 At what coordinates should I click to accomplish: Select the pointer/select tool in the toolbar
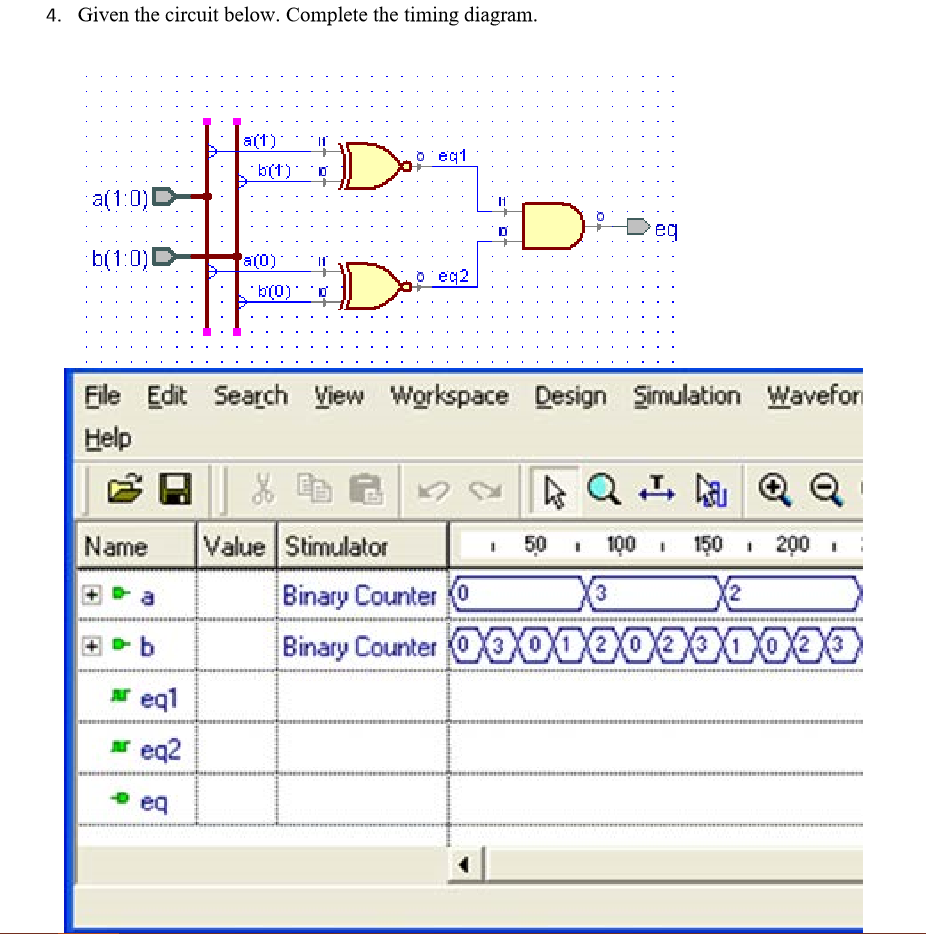coord(556,490)
